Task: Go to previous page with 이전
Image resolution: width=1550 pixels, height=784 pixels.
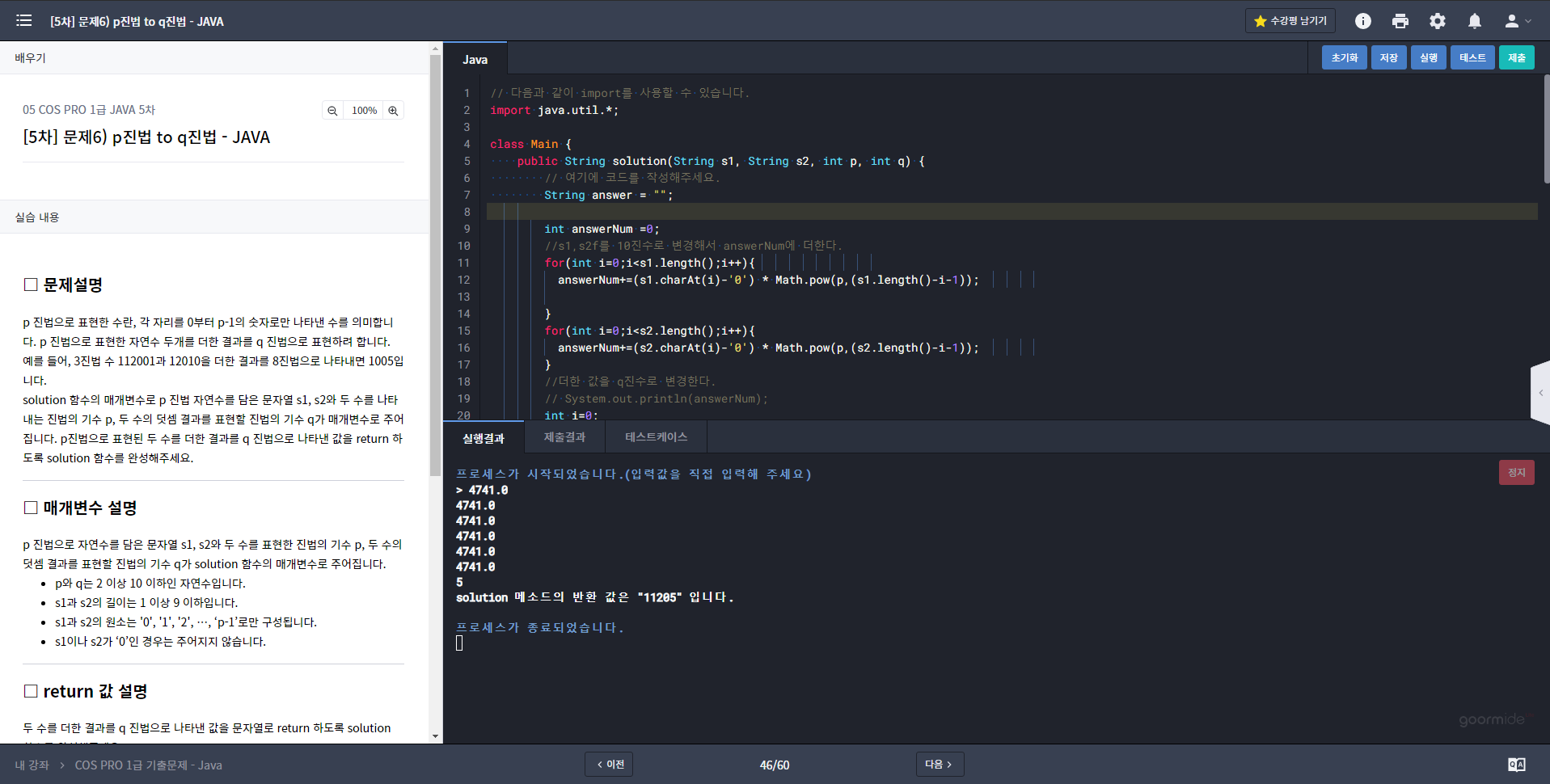Action: (x=609, y=764)
